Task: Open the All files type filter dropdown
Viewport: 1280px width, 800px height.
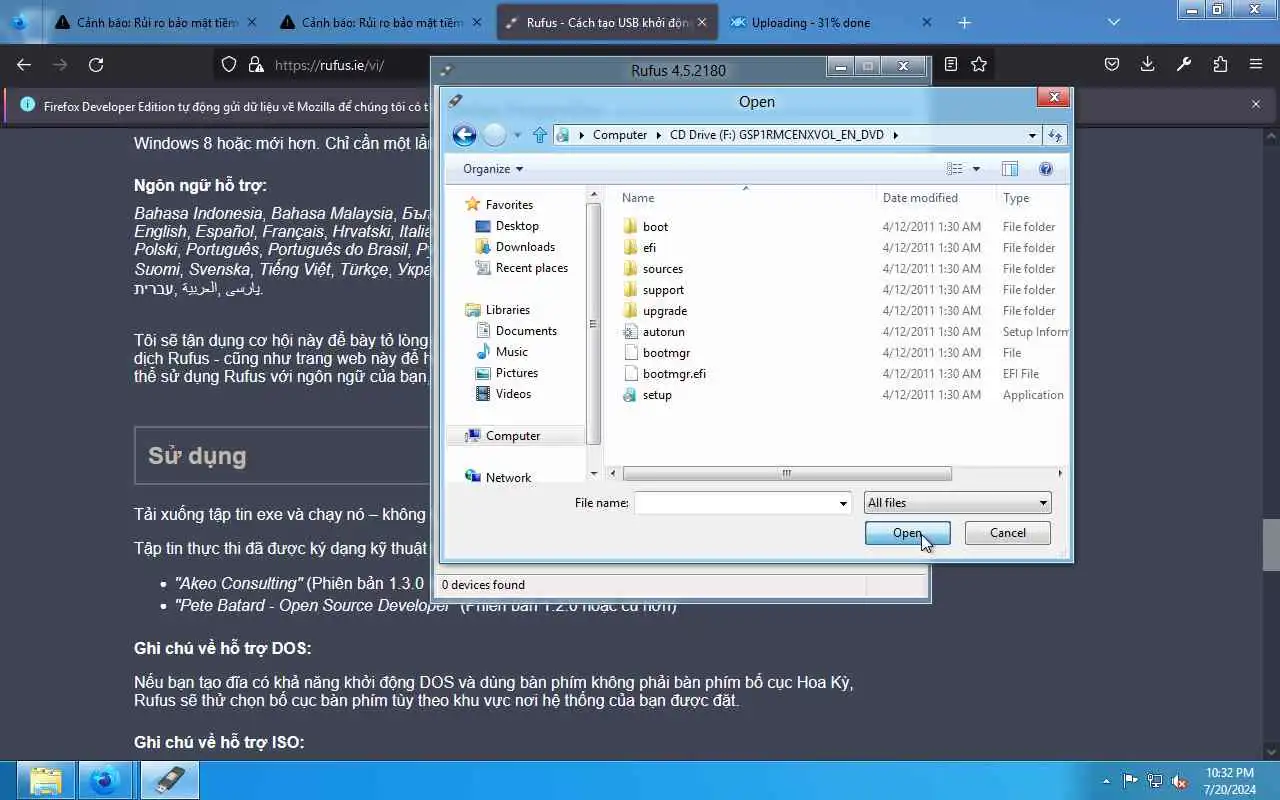Action: click(957, 503)
